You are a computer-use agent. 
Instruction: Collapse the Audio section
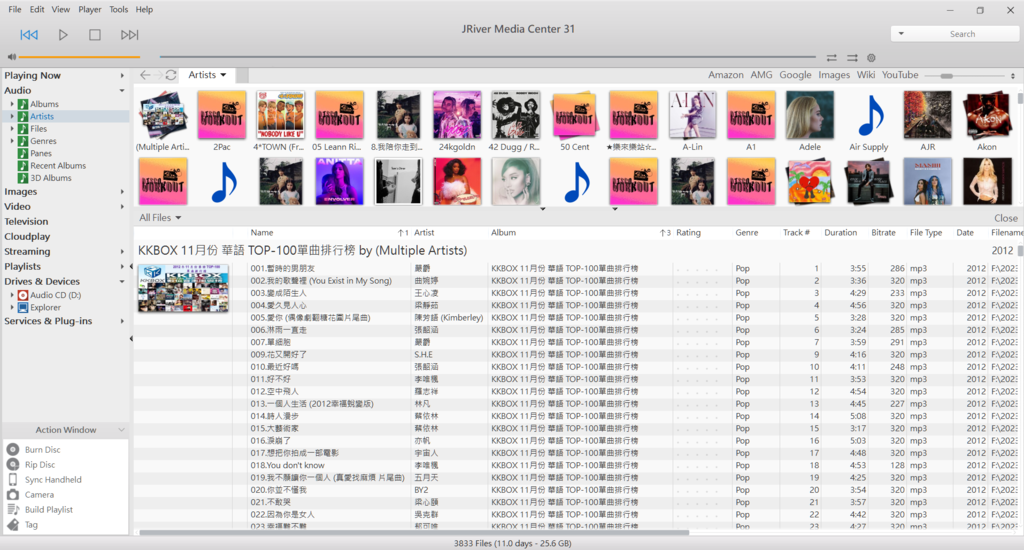click(121, 91)
